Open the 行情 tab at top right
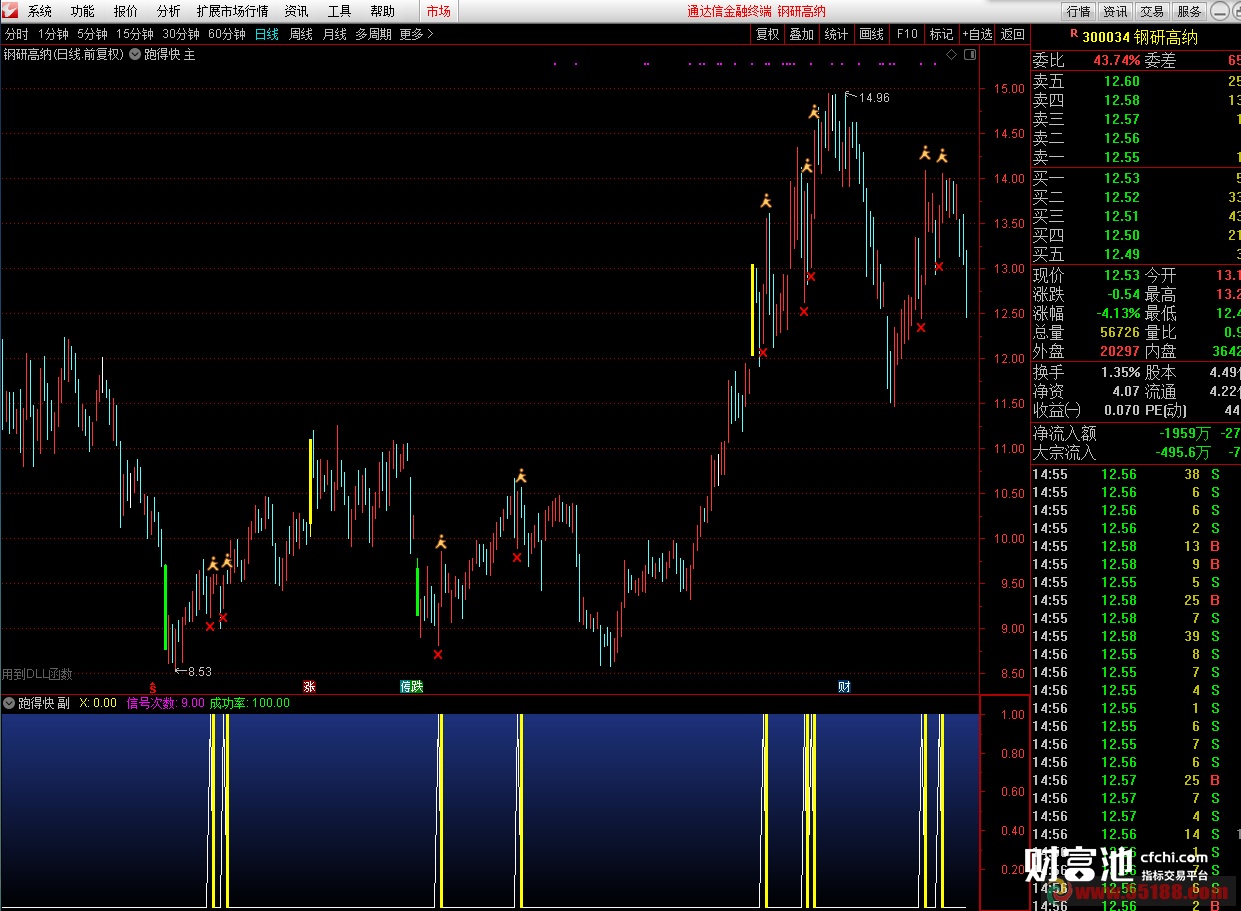 point(1078,11)
